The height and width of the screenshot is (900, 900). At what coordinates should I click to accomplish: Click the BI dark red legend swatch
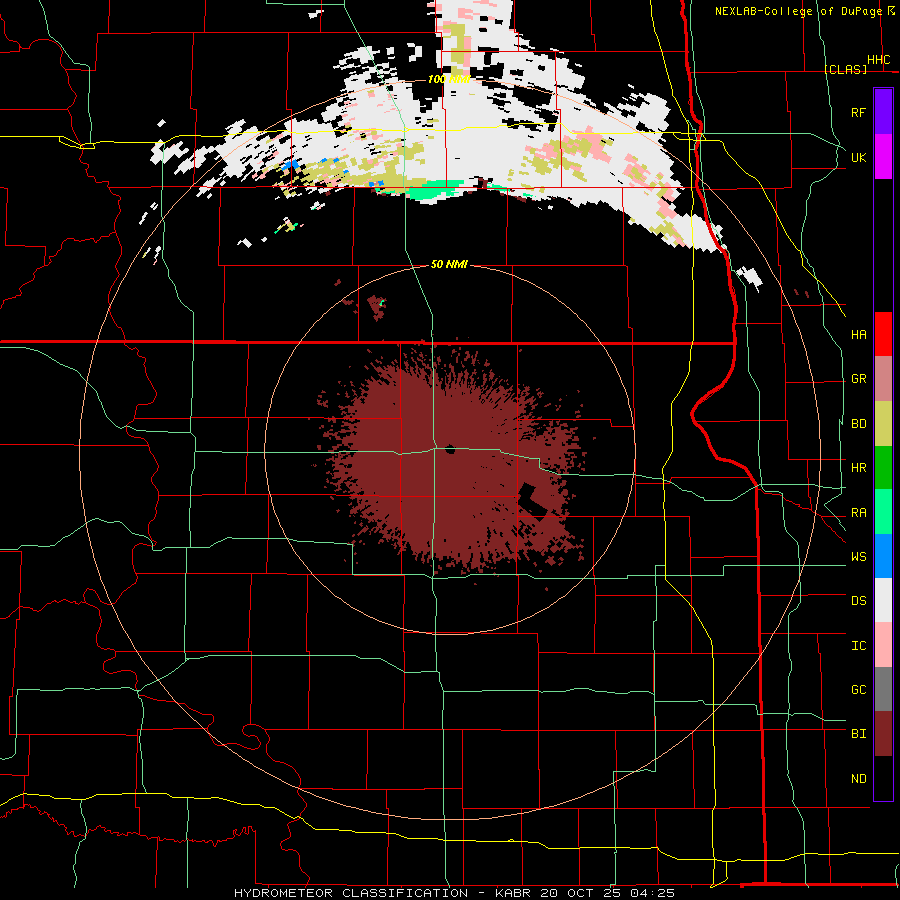click(883, 734)
